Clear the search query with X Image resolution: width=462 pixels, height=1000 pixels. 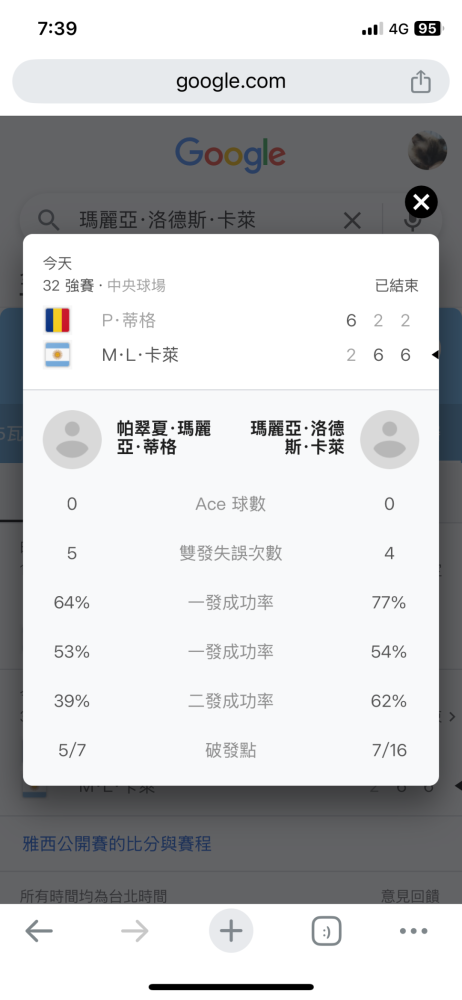[352, 221]
